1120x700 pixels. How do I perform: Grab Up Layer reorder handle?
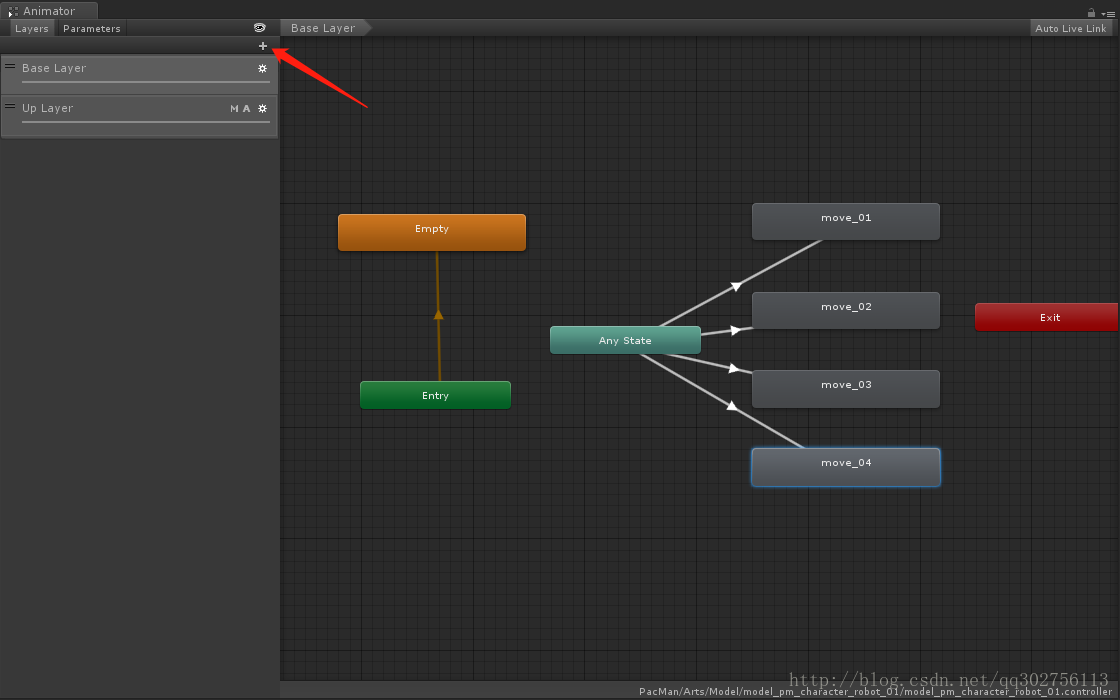(10, 106)
